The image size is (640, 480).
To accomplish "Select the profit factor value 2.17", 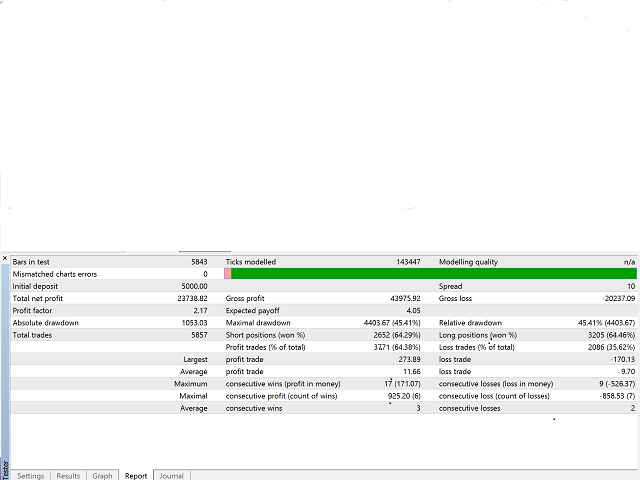I will click(200, 311).
